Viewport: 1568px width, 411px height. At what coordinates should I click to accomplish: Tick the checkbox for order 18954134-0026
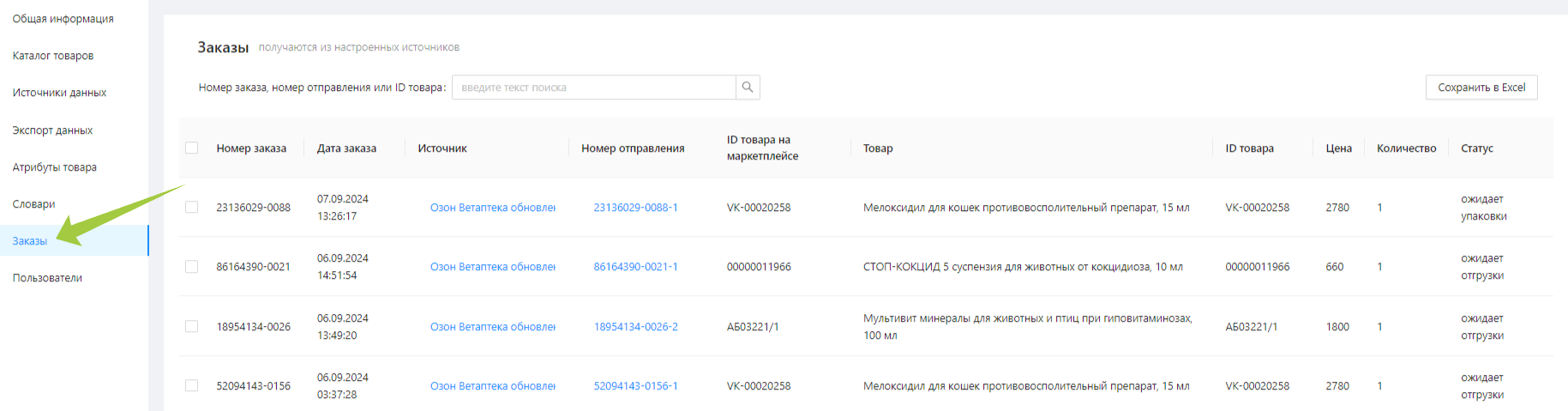[192, 327]
